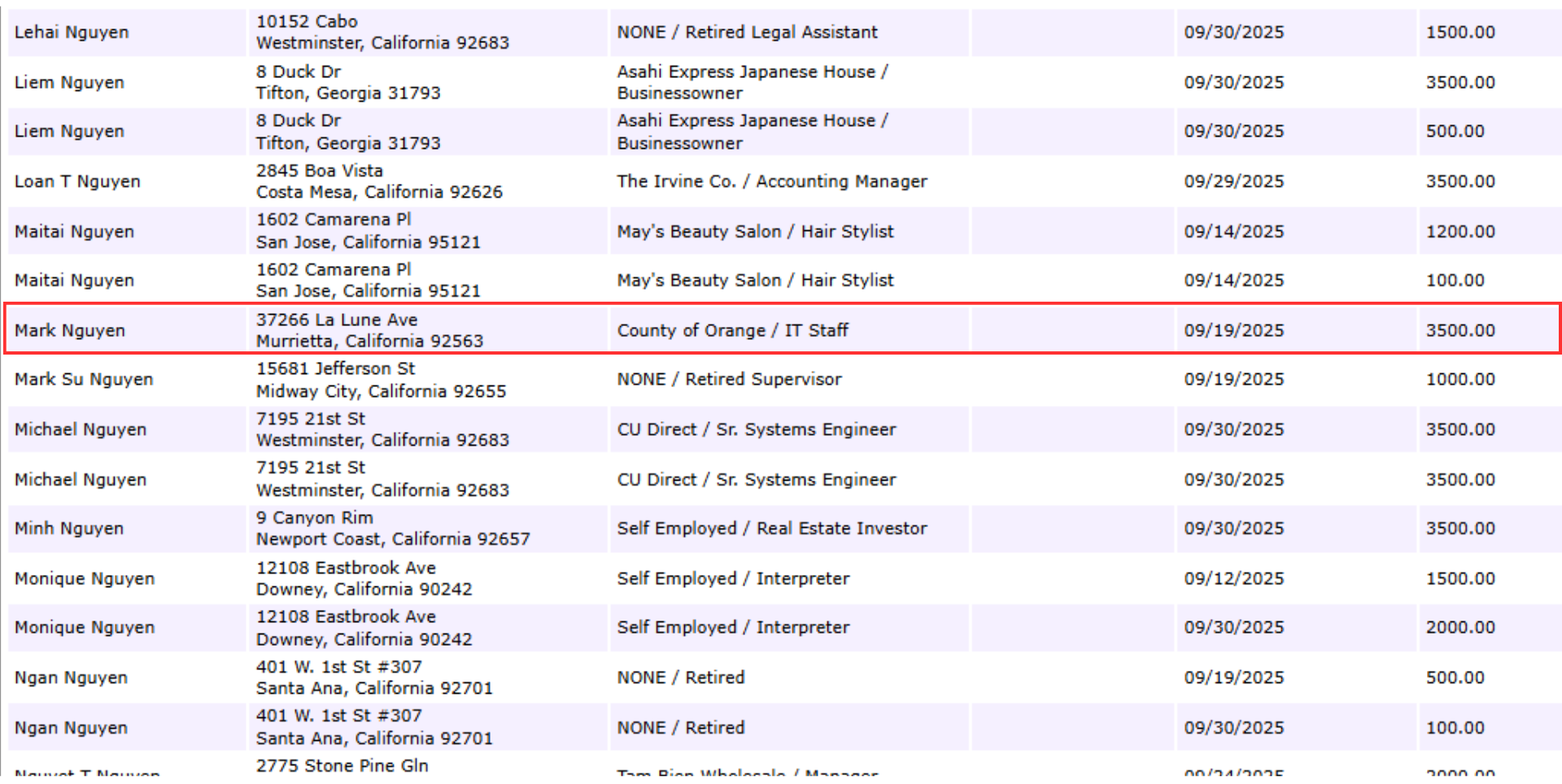The width and height of the screenshot is (1562, 784).
Task: Select the 09/12/2025 date cell
Action: 1233,579
